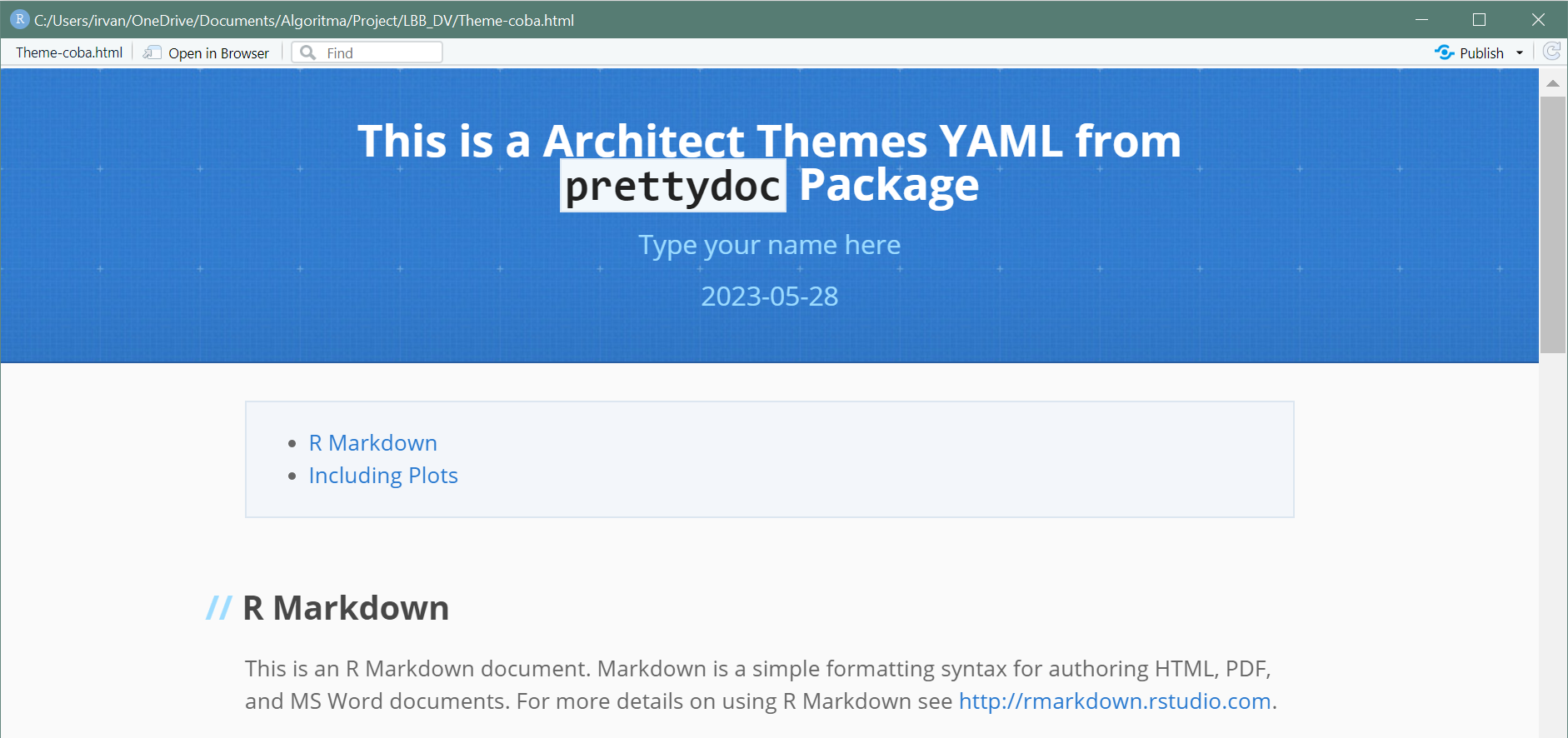The image size is (1568, 738).
Task: Click the highlighted prettydoc word in title
Action: [x=672, y=186]
